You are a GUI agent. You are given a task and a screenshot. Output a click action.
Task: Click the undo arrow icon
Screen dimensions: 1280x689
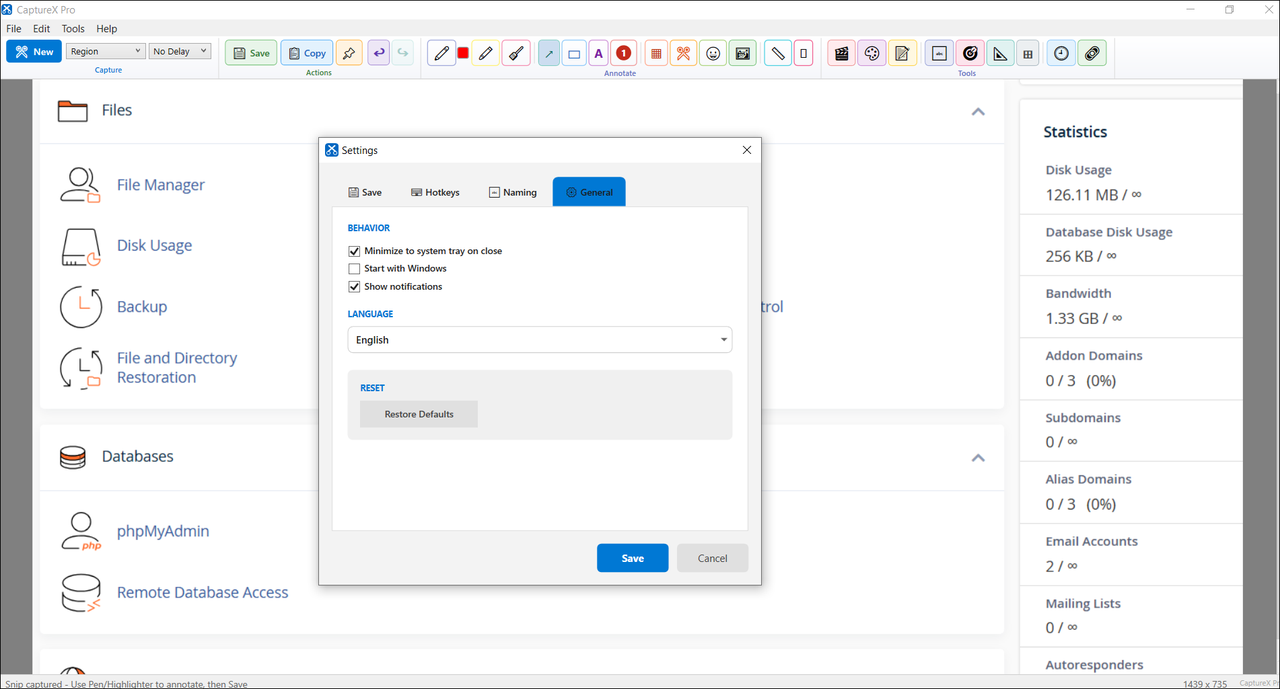[378, 53]
